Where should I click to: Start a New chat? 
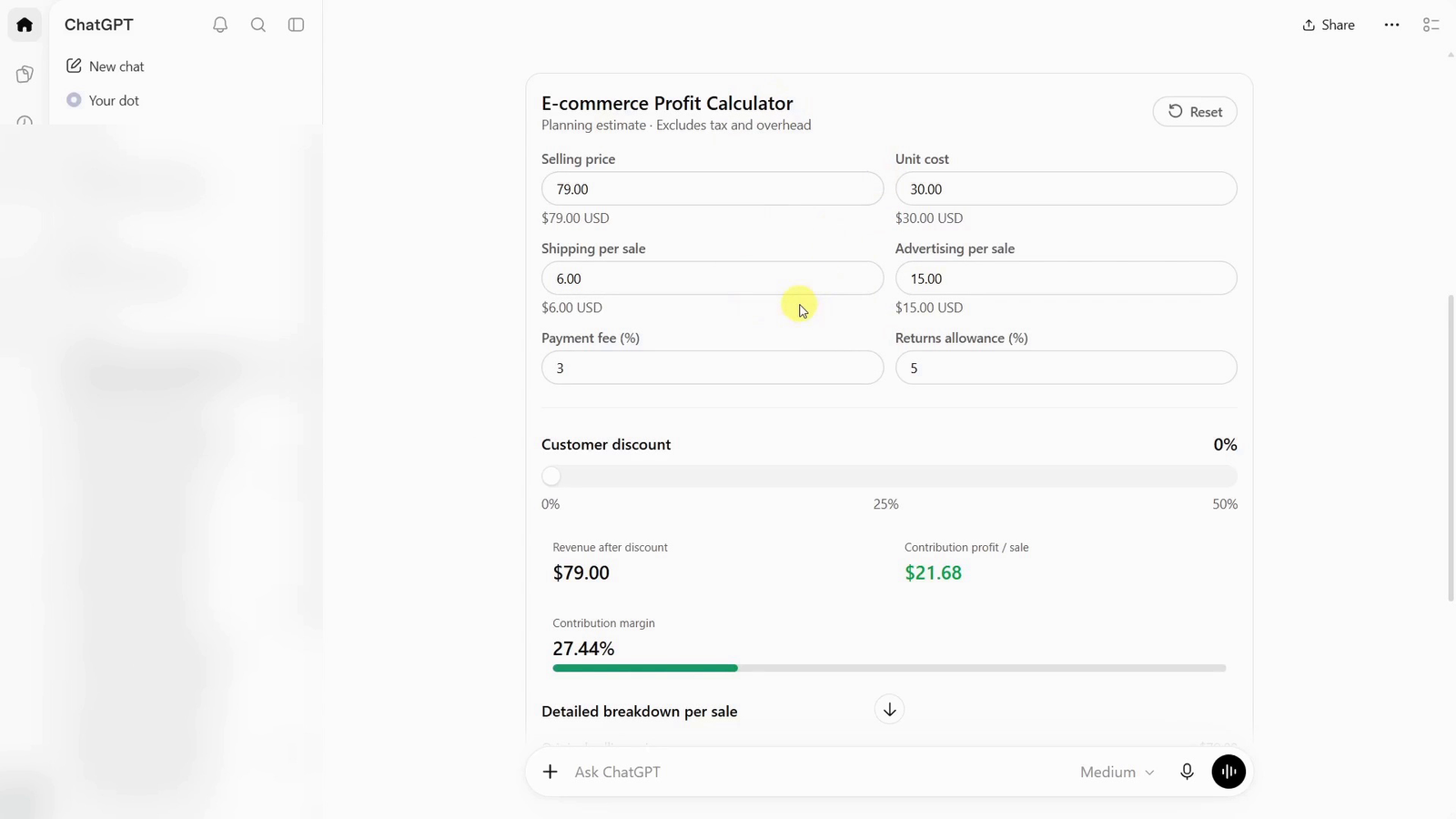[106, 66]
